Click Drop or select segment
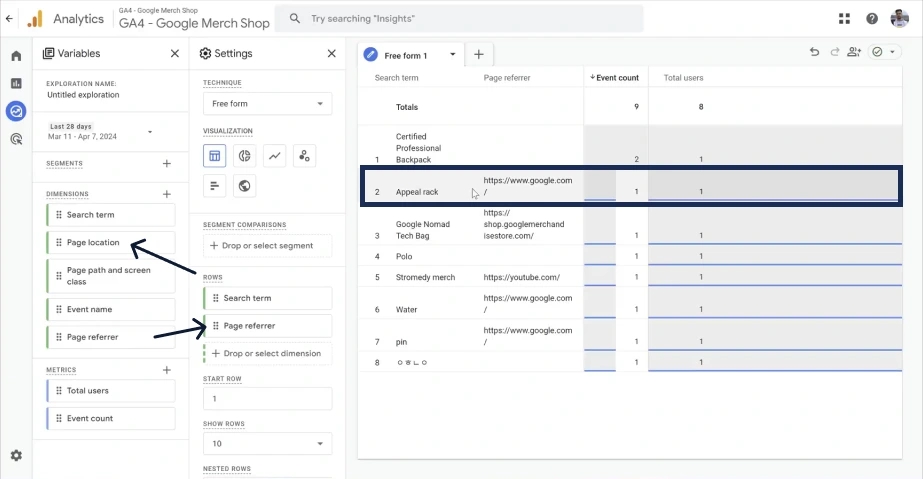Viewport: 923px width, 479px height. click(267, 246)
